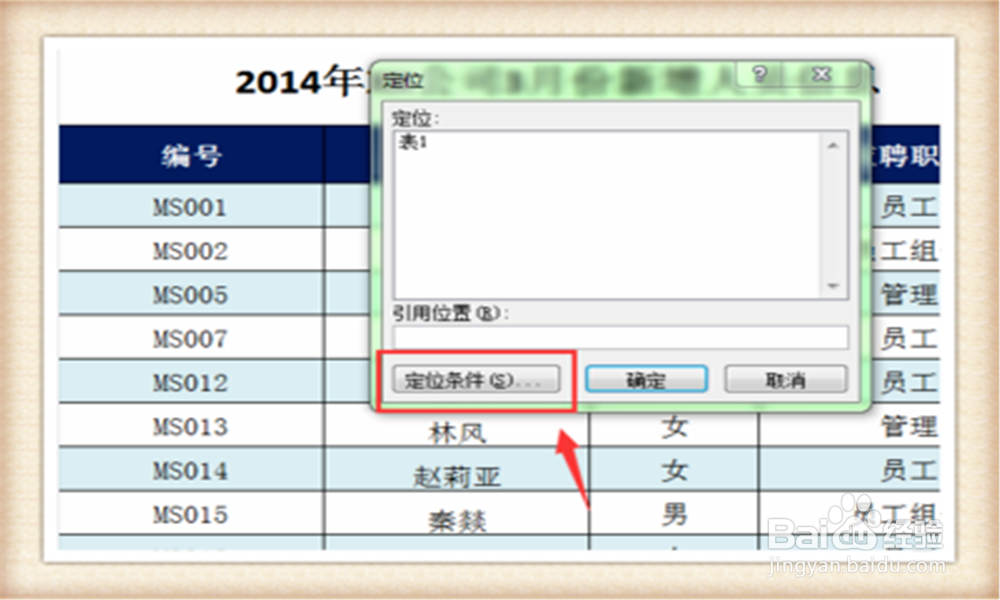Click into the 引用位置(R) input field

tap(621, 337)
